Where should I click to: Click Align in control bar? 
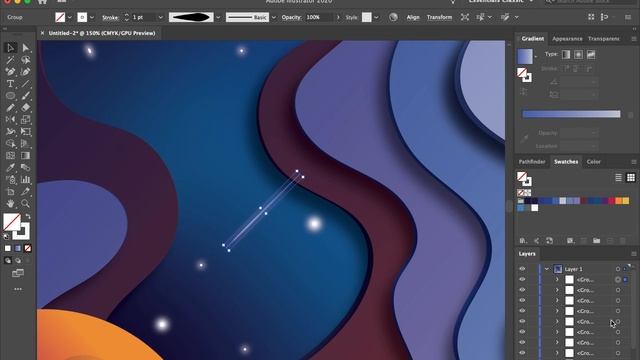coord(413,17)
